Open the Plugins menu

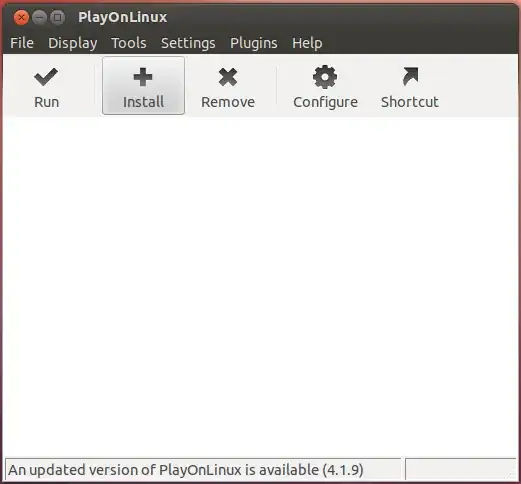pyautogui.click(x=254, y=43)
